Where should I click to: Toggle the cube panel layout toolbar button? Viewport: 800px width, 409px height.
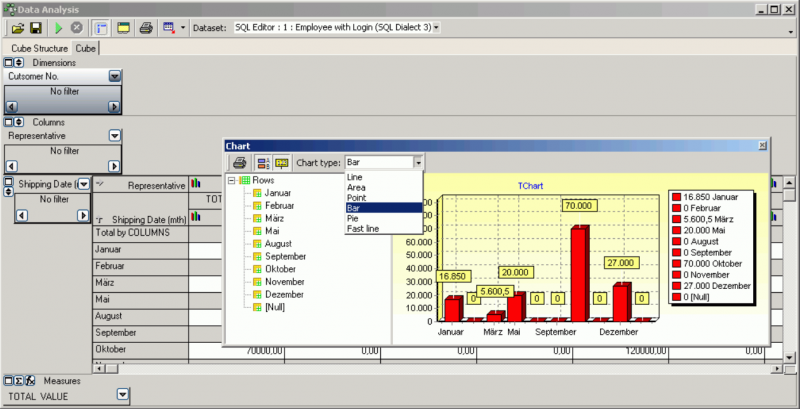[x=102, y=28]
